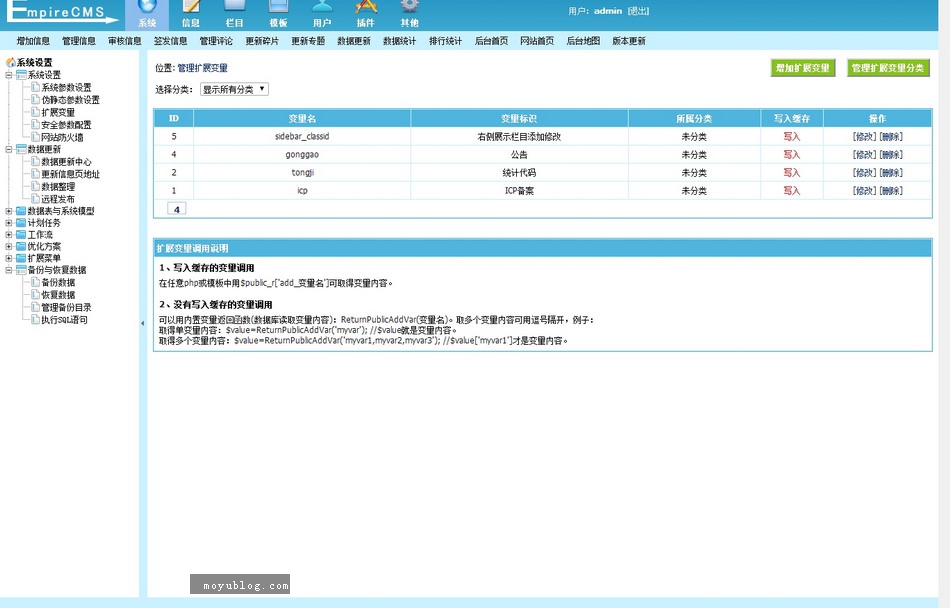The width and height of the screenshot is (950, 608).
Task: Click the 插件 (Plugin) icon
Action: [x=366, y=12]
